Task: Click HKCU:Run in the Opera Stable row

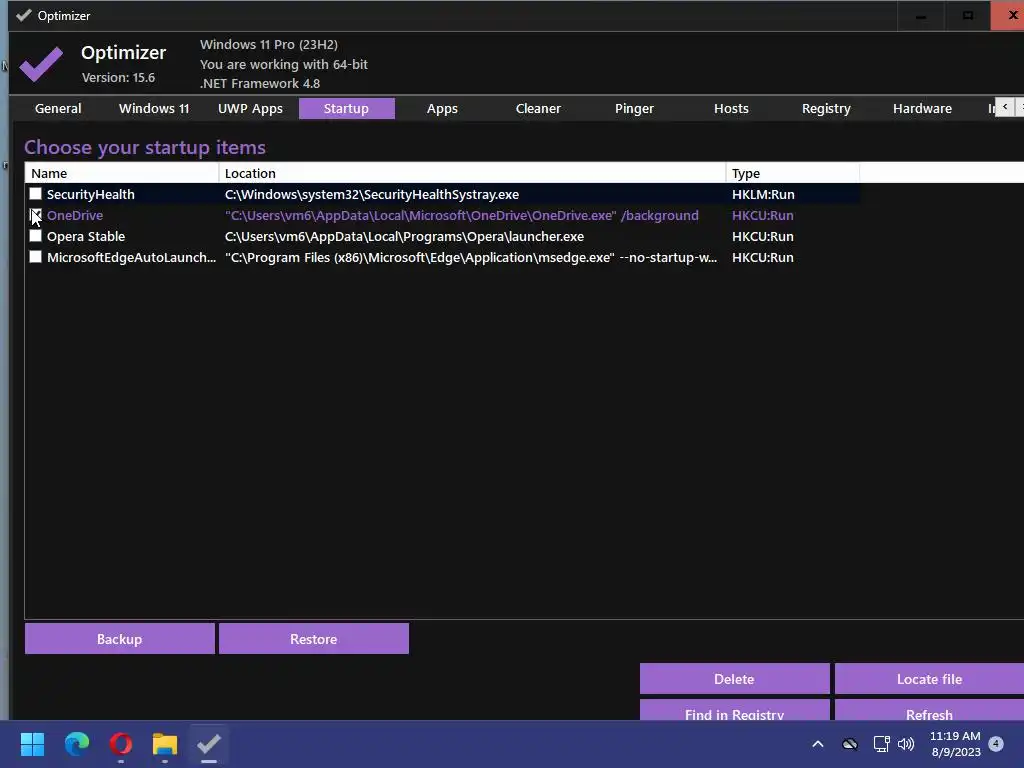Action: [x=763, y=236]
